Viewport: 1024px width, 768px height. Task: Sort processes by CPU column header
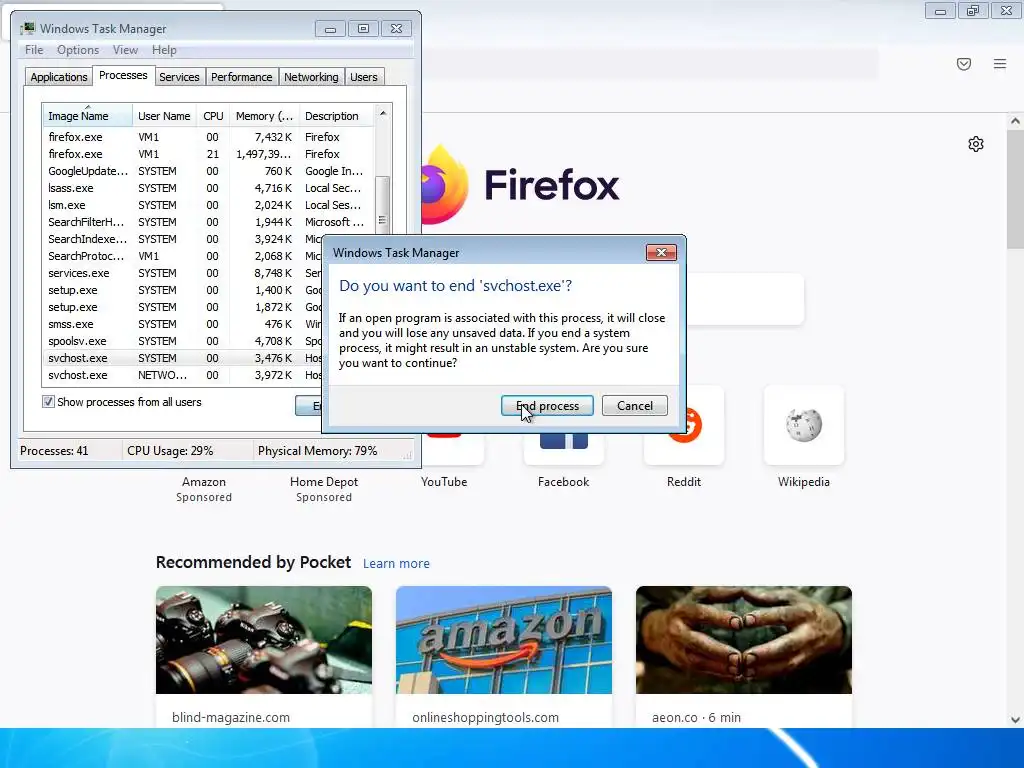pos(213,116)
